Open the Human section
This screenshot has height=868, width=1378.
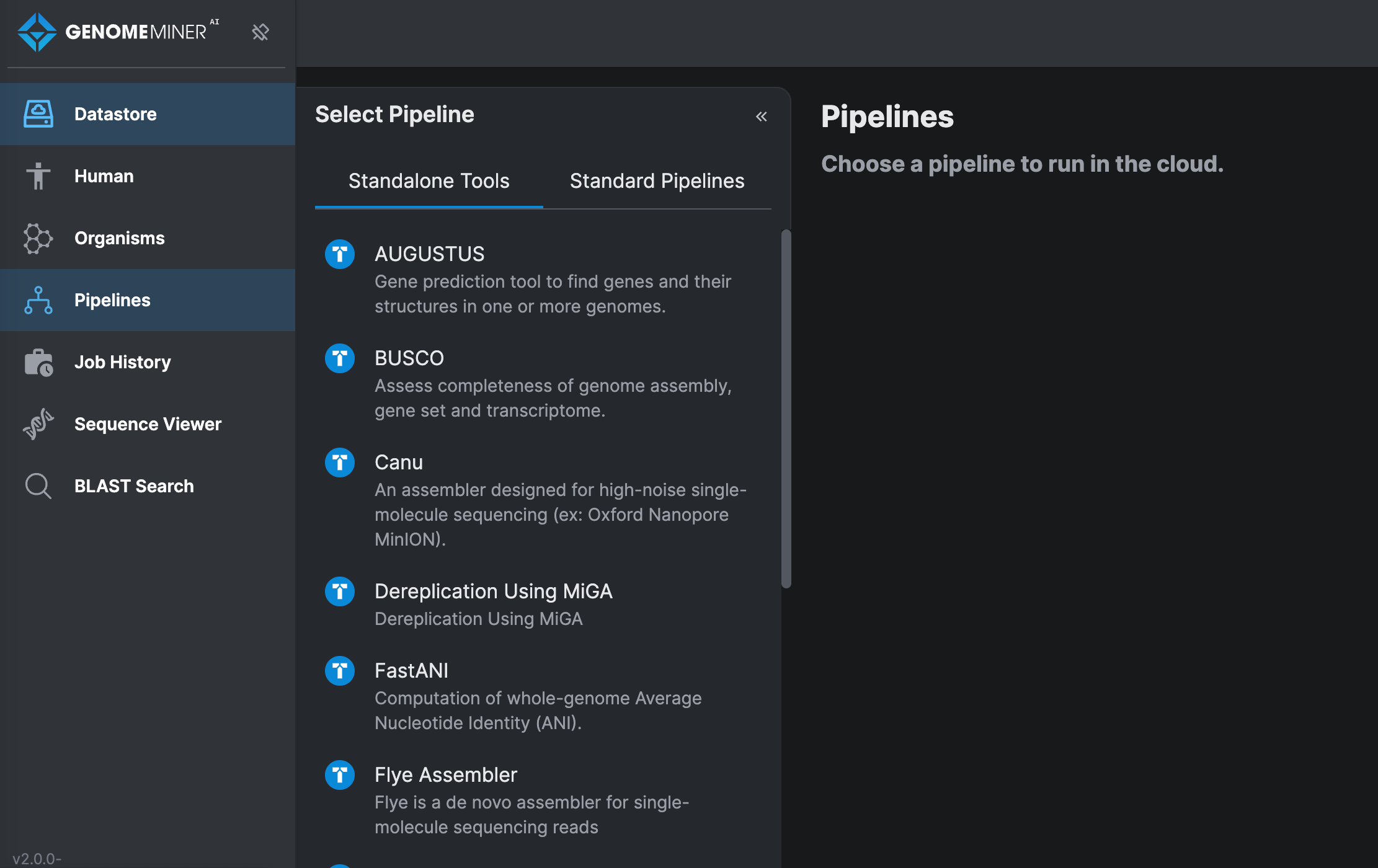tap(148, 176)
